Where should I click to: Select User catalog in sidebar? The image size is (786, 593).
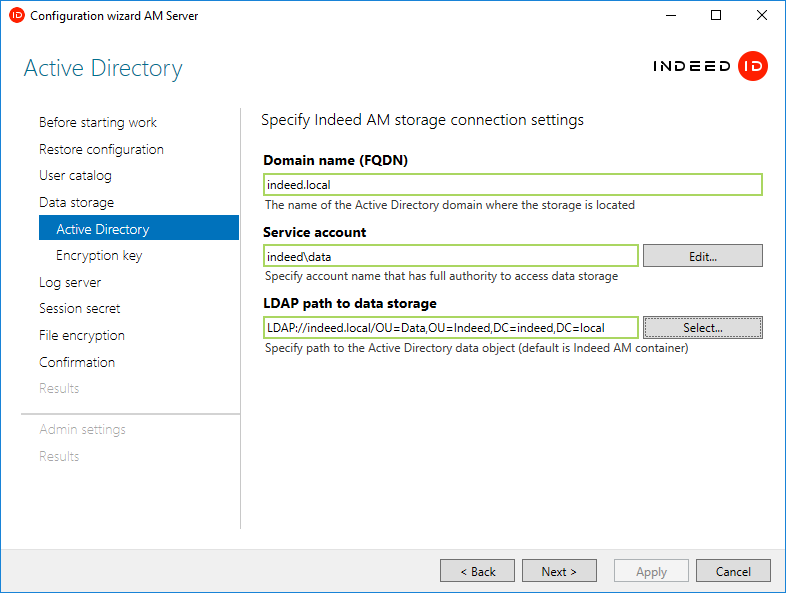(x=75, y=176)
